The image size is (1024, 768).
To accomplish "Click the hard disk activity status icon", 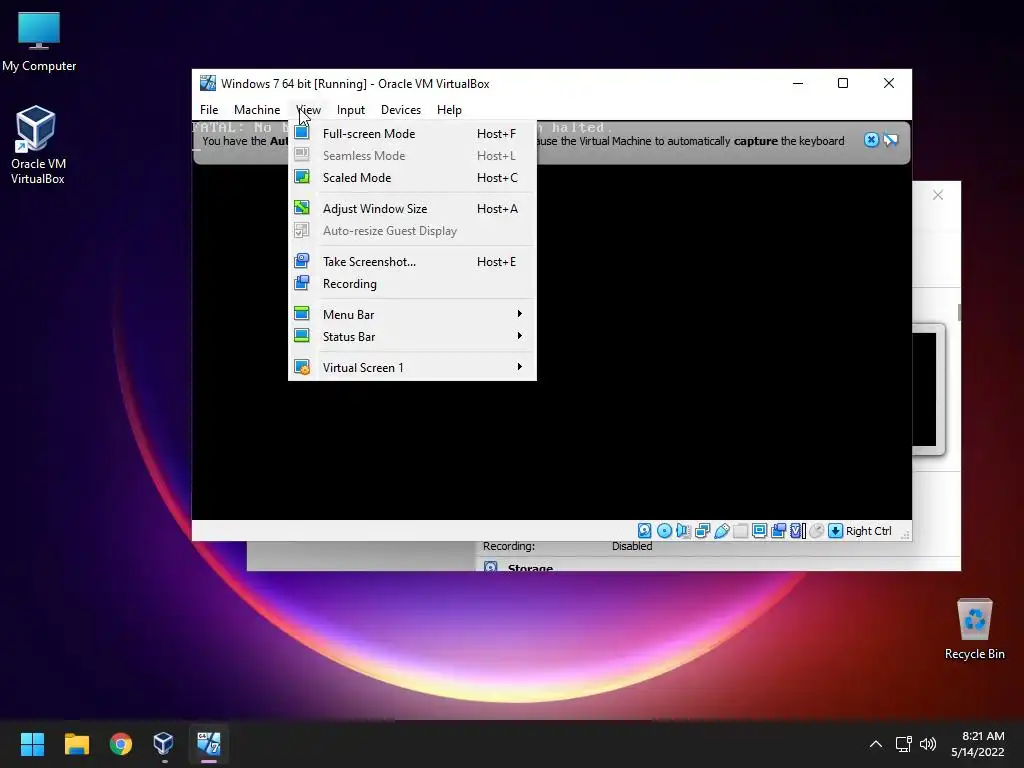I will [645, 531].
